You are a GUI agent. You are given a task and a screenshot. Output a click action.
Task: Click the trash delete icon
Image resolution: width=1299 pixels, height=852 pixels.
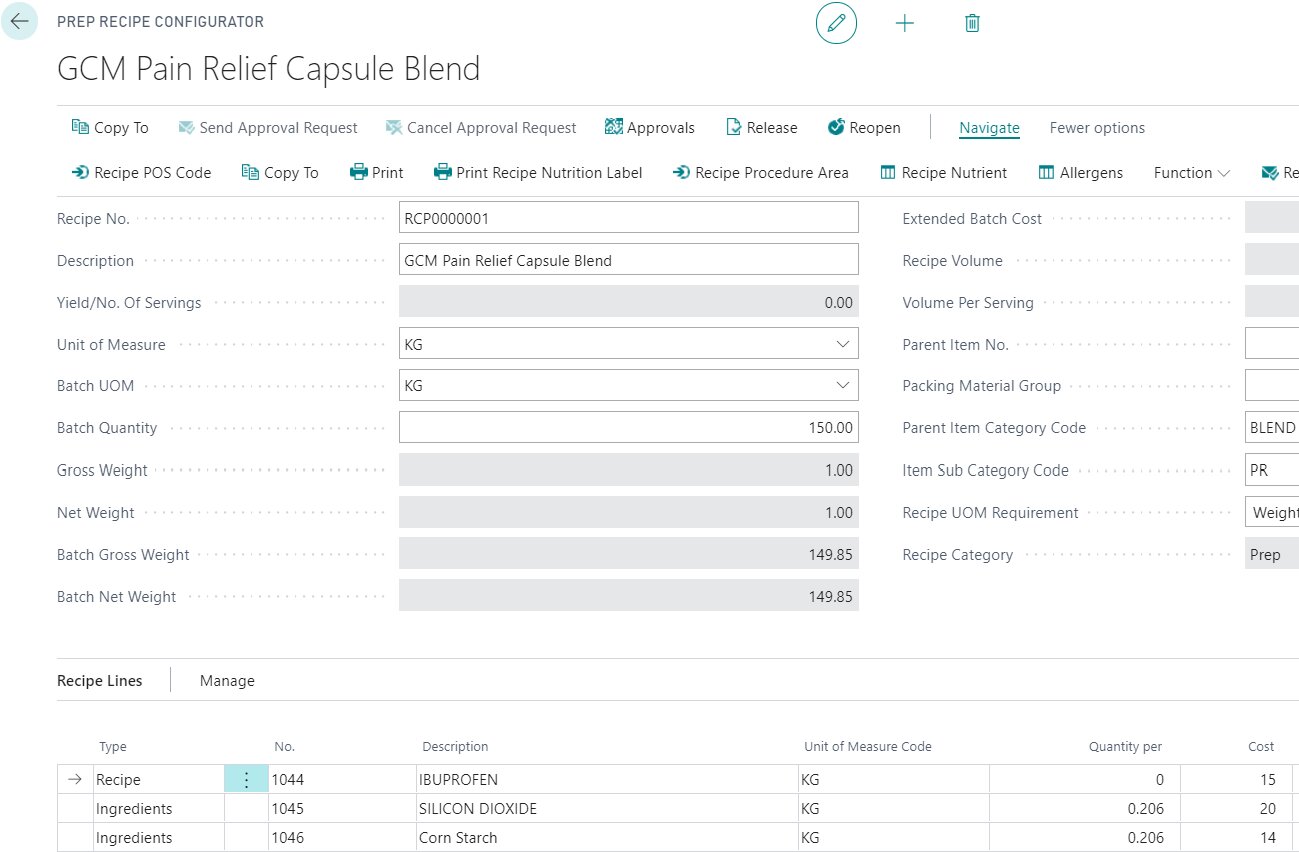pyautogui.click(x=971, y=23)
